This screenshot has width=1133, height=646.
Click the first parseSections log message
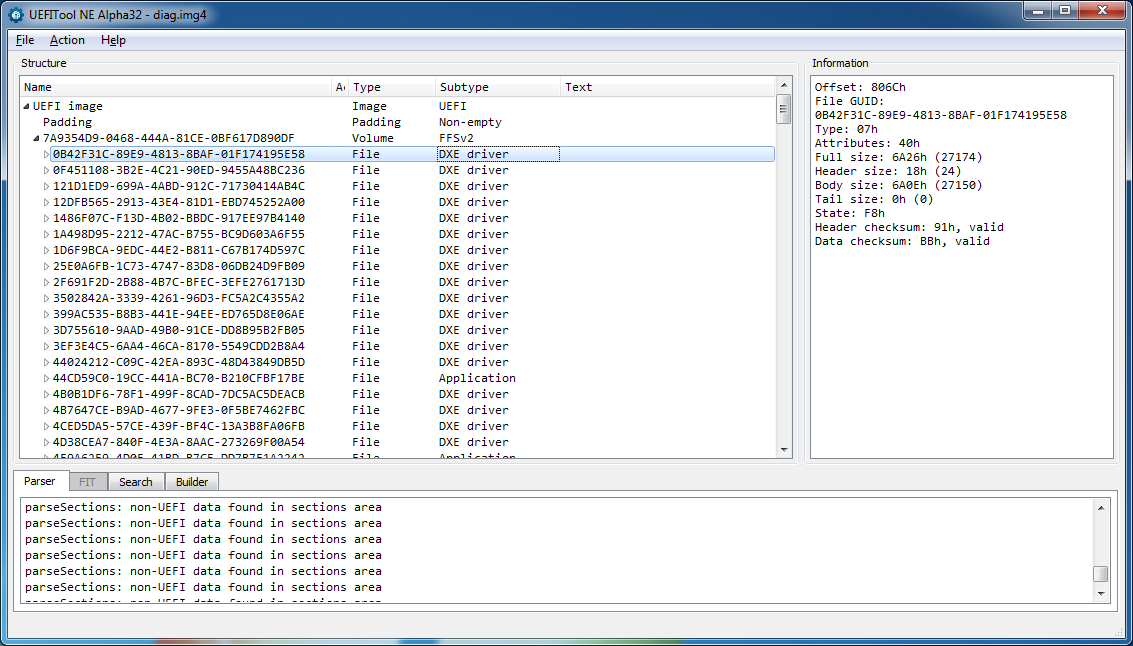(203, 507)
